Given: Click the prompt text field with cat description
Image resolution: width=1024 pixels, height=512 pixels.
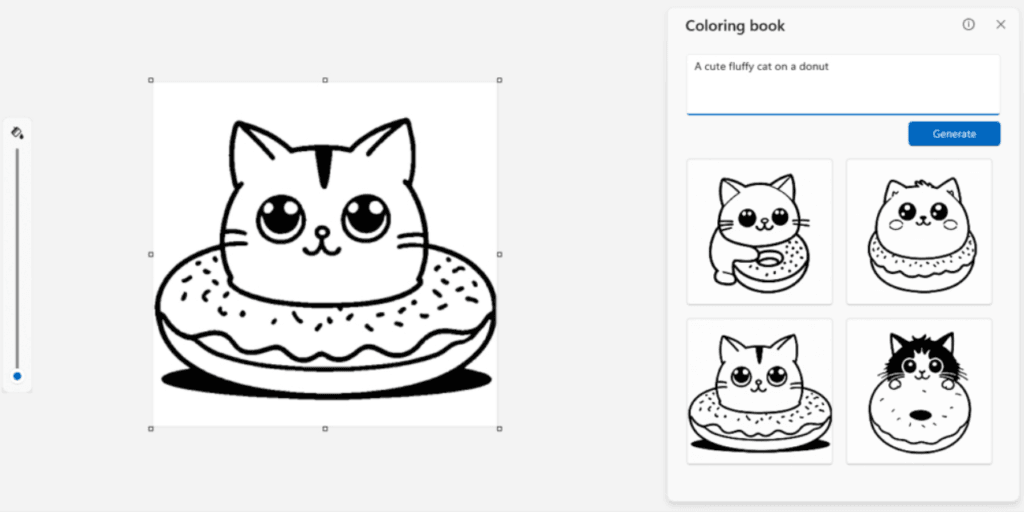Looking at the screenshot, I should (842, 84).
